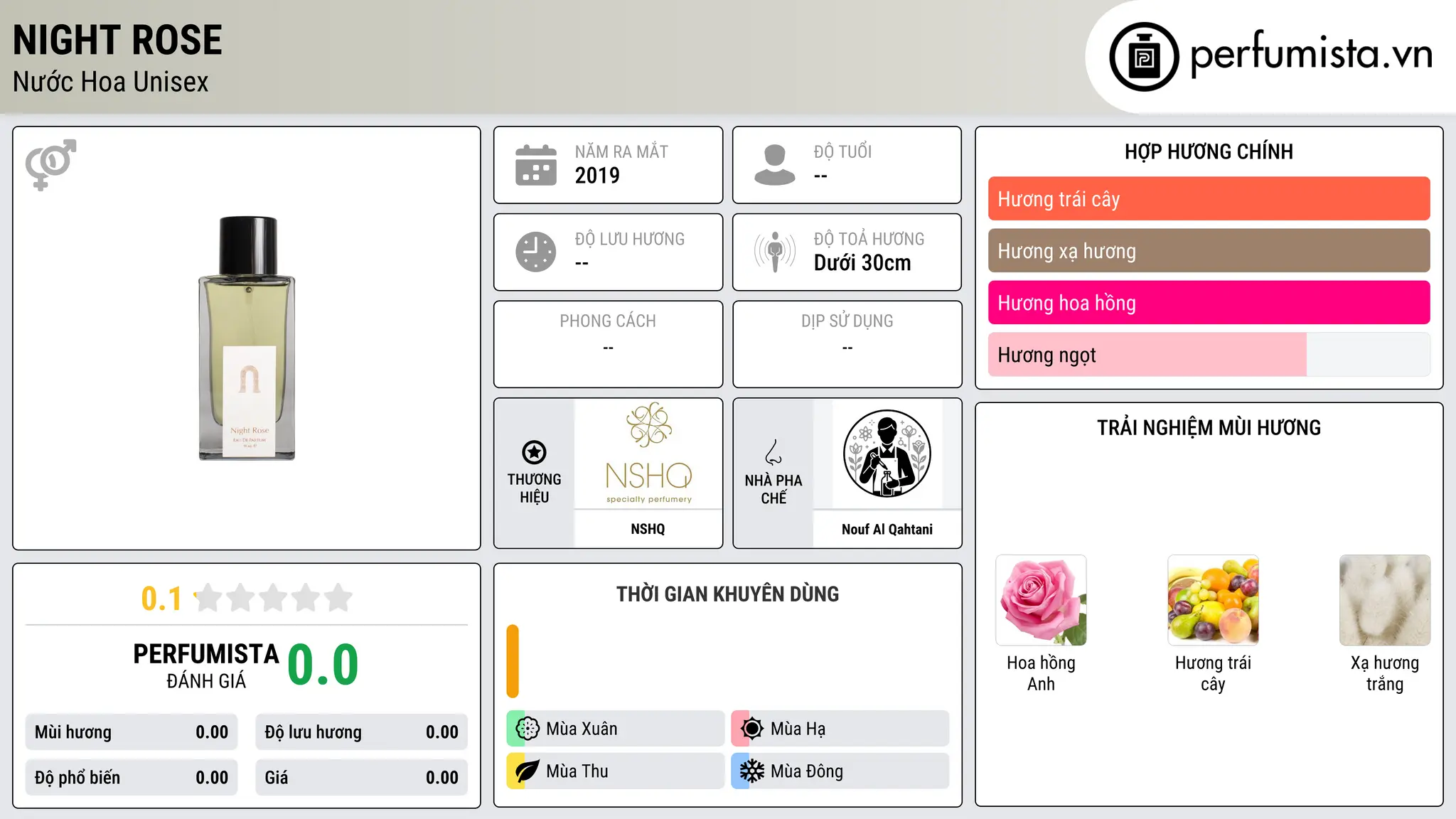This screenshot has height=819, width=1456.
Task: Click the THƯƠNG HIỆU label
Action: (x=534, y=488)
